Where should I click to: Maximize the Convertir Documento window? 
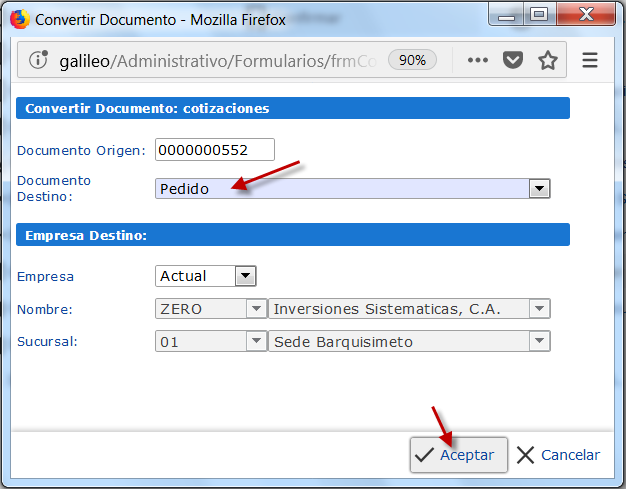539,15
